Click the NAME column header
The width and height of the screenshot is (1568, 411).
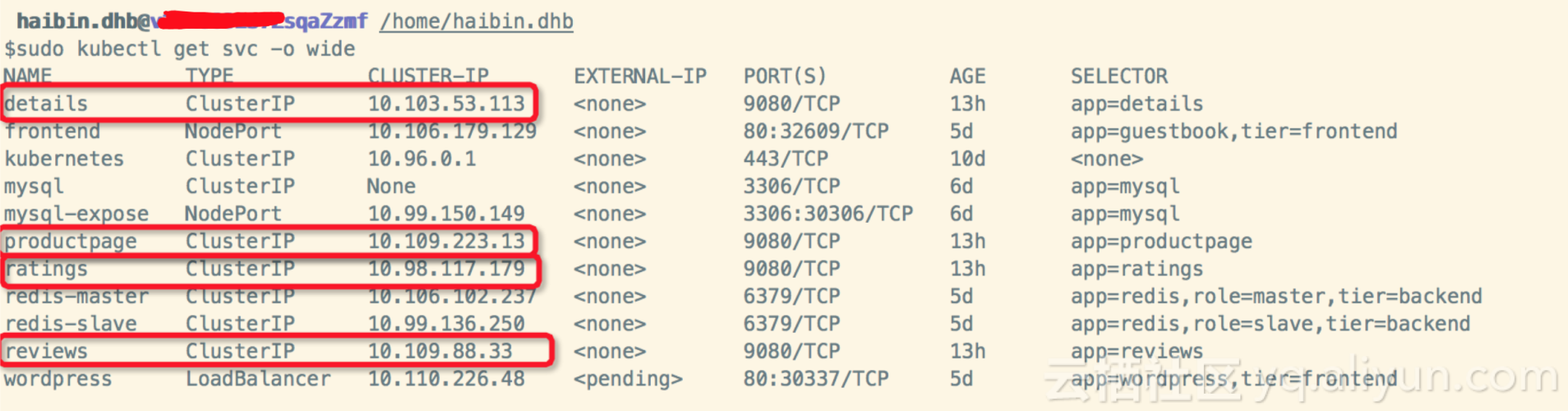pos(27,76)
